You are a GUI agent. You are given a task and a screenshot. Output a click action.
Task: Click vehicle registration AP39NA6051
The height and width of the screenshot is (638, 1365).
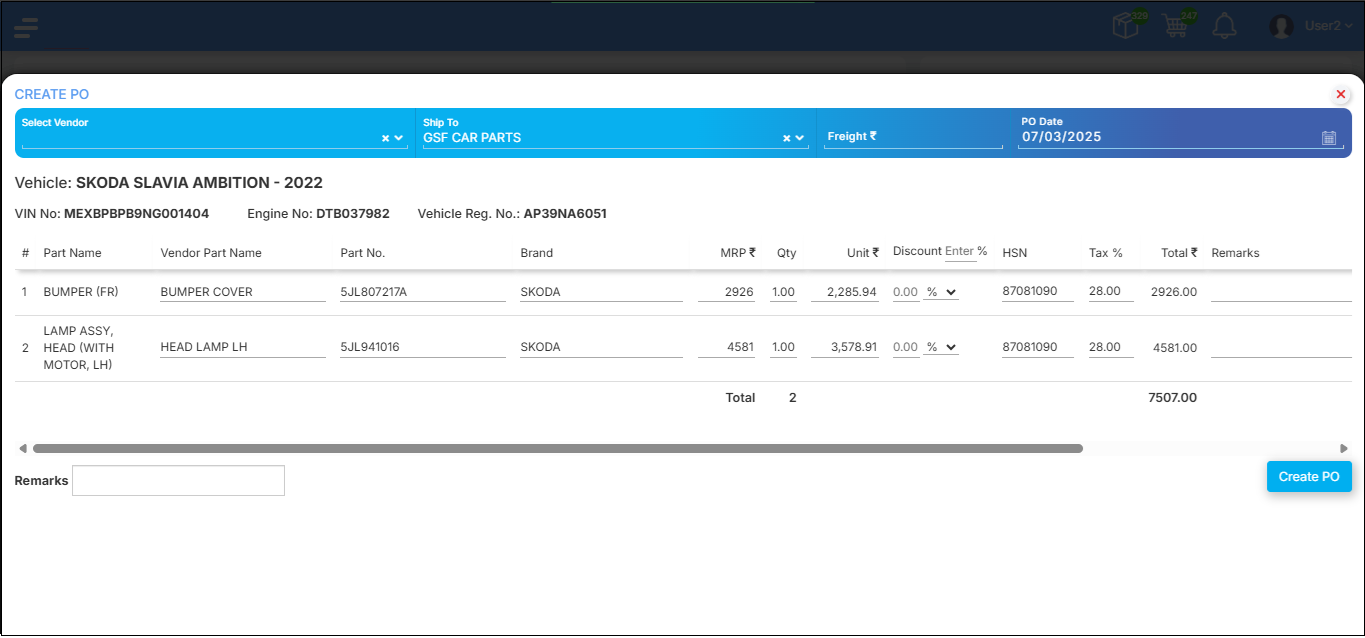pyautogui.click(x=565, y=214)
